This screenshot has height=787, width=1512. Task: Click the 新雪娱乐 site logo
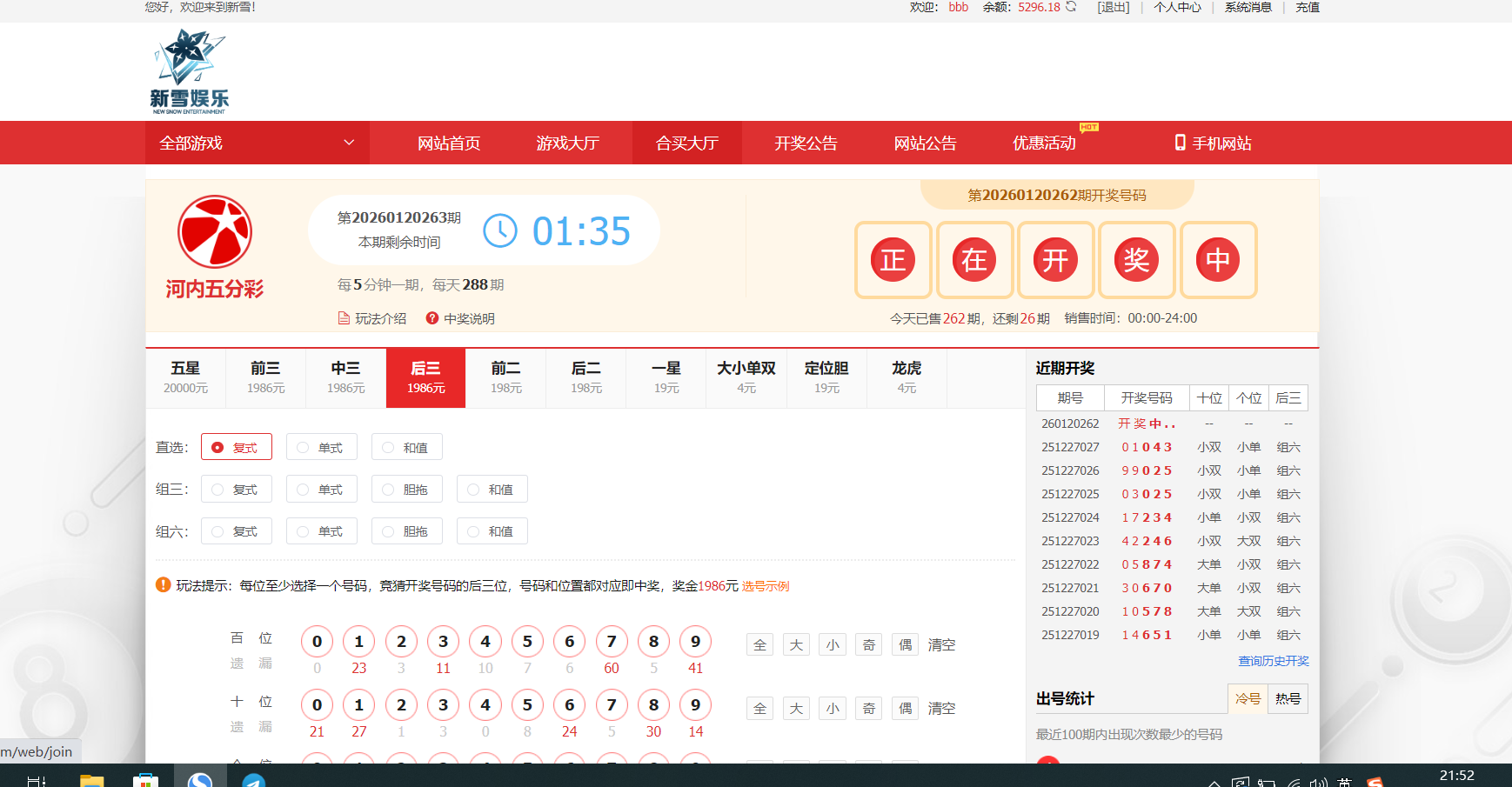[x=190, y=71]
